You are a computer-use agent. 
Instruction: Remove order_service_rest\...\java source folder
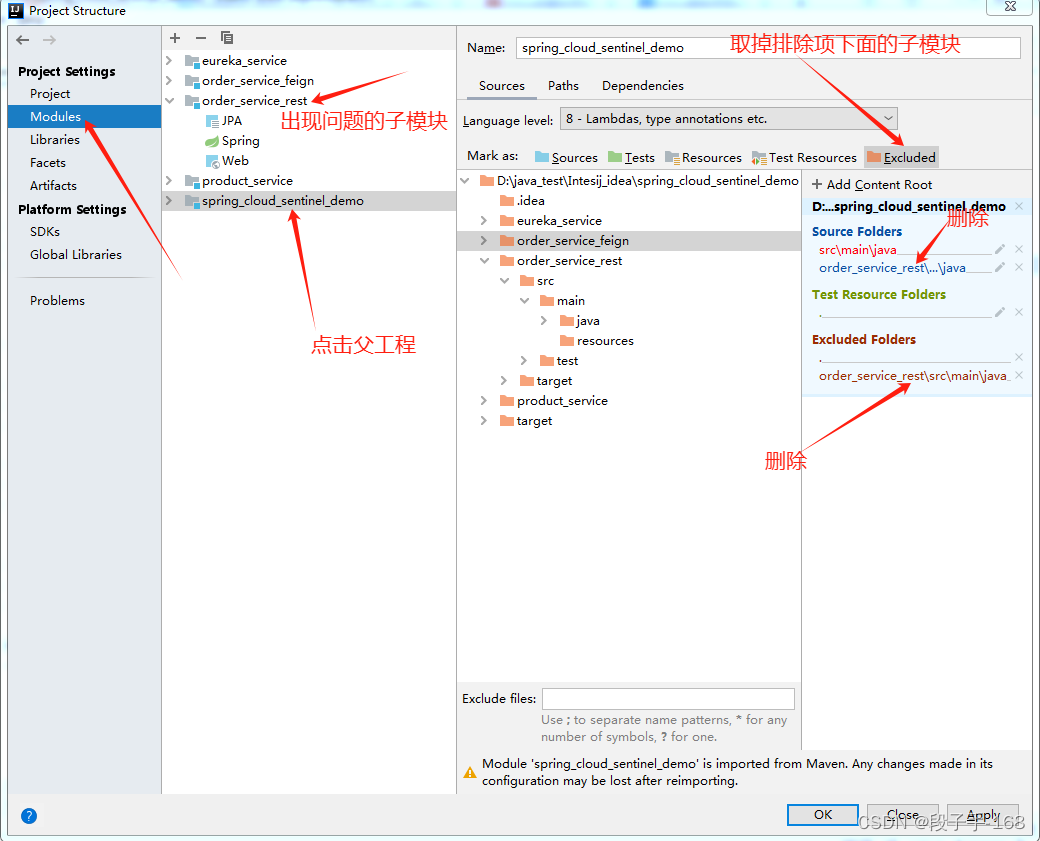1019,267
